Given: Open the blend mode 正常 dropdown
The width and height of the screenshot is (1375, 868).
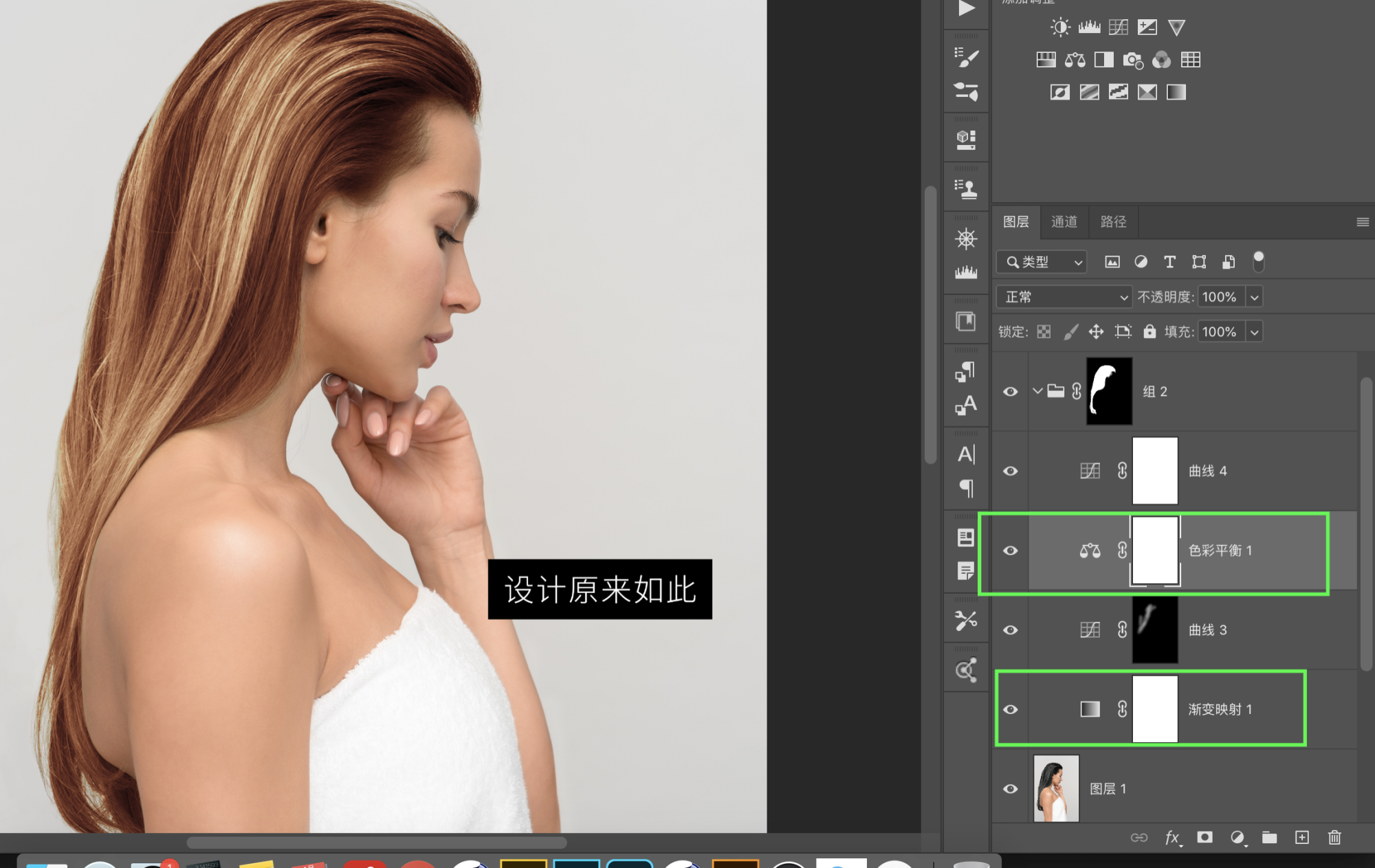Looking at the screenshot, I should tap(1064, 297).
